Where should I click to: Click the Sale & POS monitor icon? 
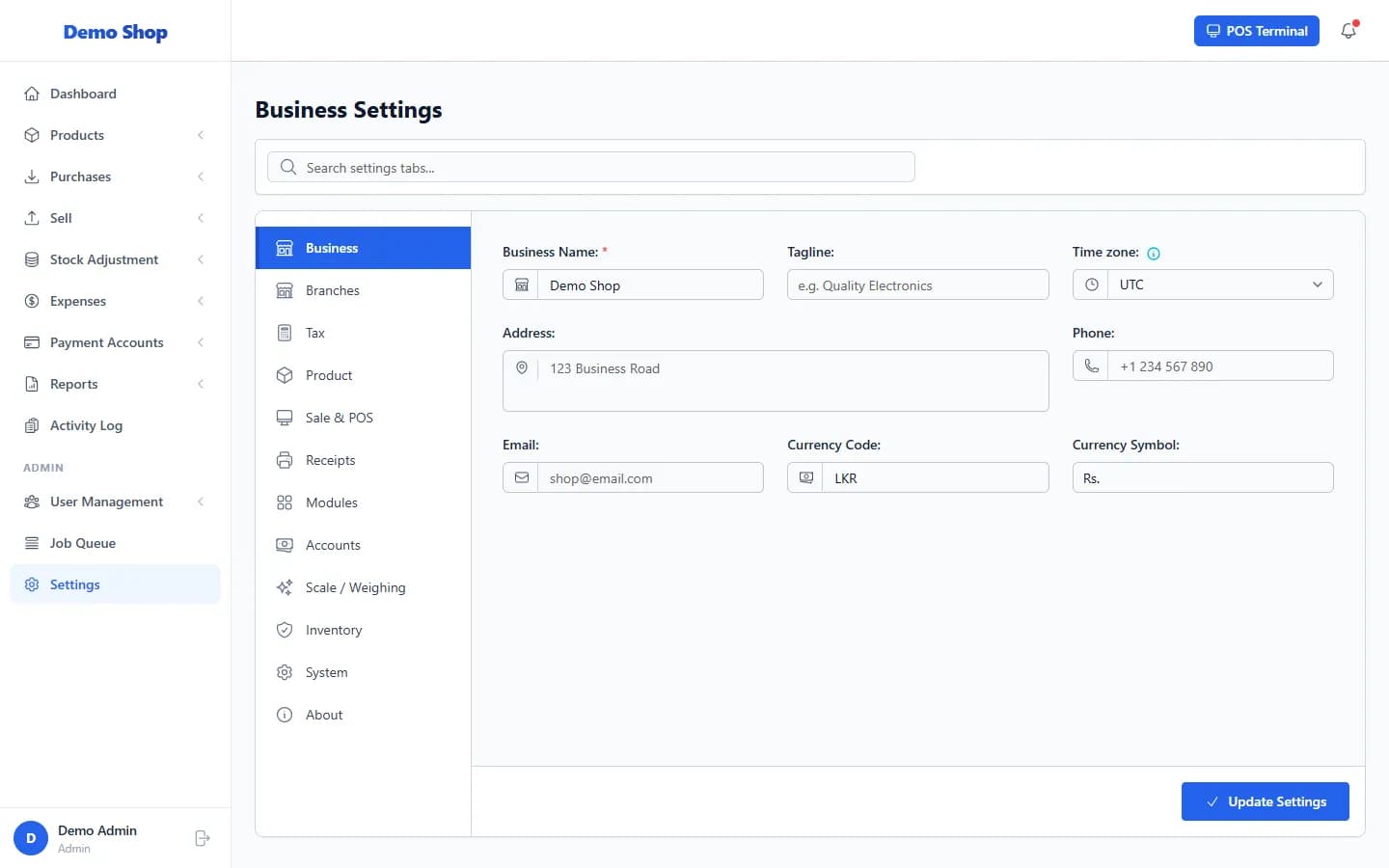pyautogui.click(x=285, y=418)
